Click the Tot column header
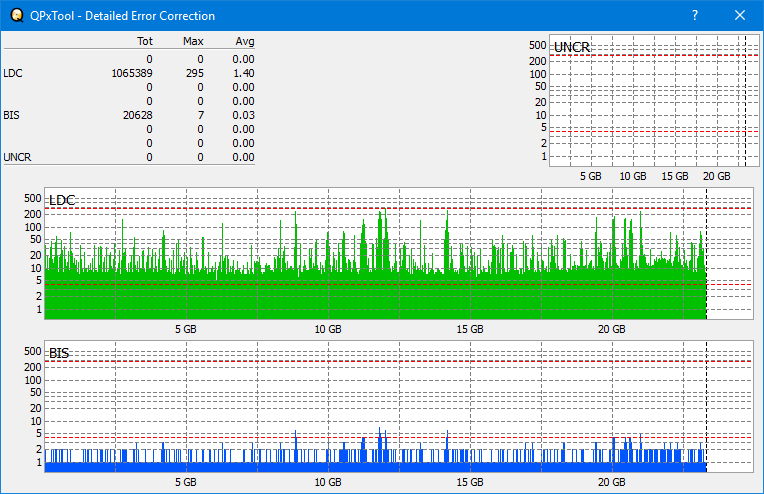Image resolution: width=764 pixels, height=494 pixels. pos(145,41)
